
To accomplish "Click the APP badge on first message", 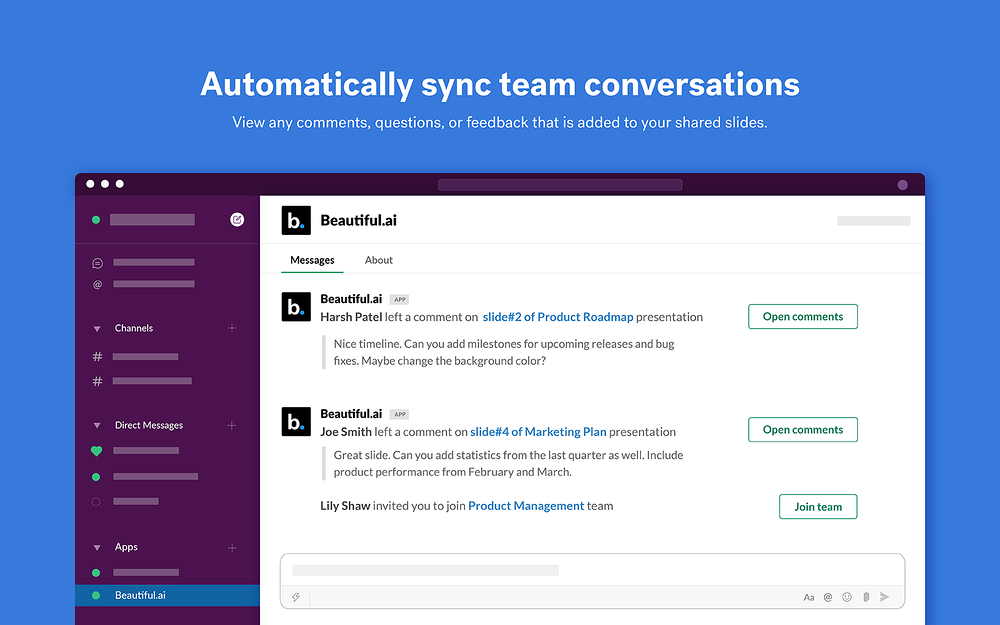I will (x=399, y=300).
